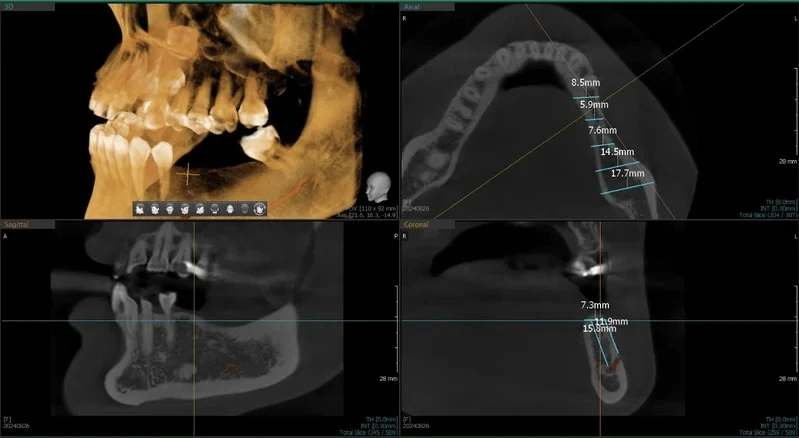Click the Sagittal panel title label
Screen dimensions: 799x438
(18, 226)
